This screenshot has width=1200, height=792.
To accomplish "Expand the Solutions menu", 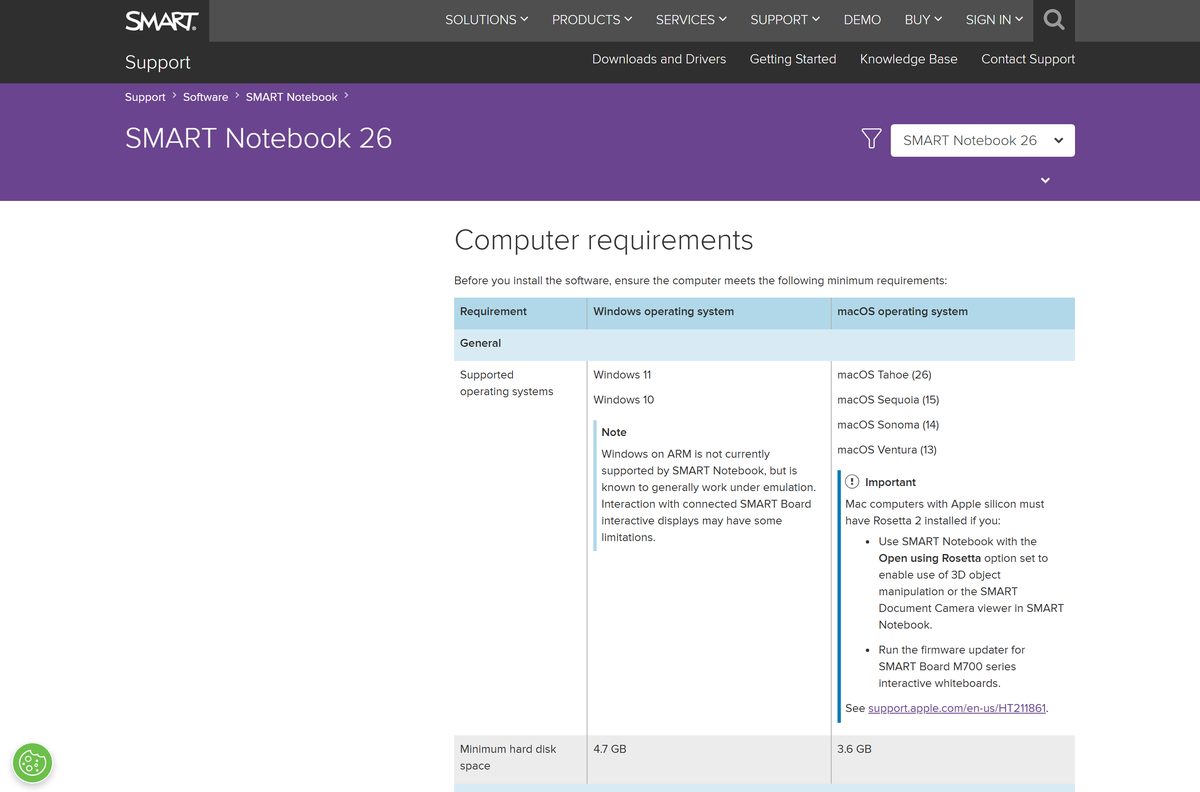I will pos(487,20).
